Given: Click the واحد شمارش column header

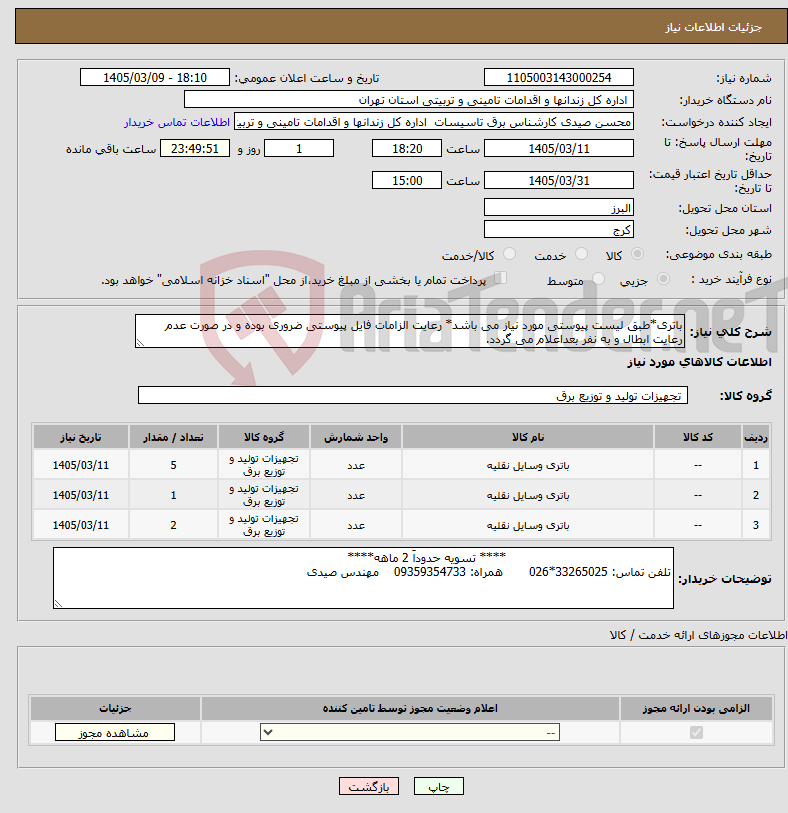Looking at the screenshot, I should [x=356, y=437].
